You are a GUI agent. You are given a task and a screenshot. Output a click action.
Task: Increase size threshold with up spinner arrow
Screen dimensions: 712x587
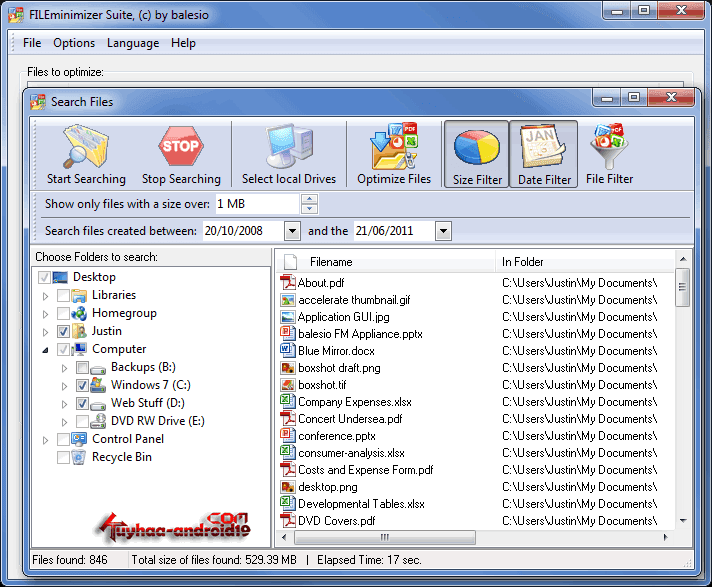tap(309, 198)
